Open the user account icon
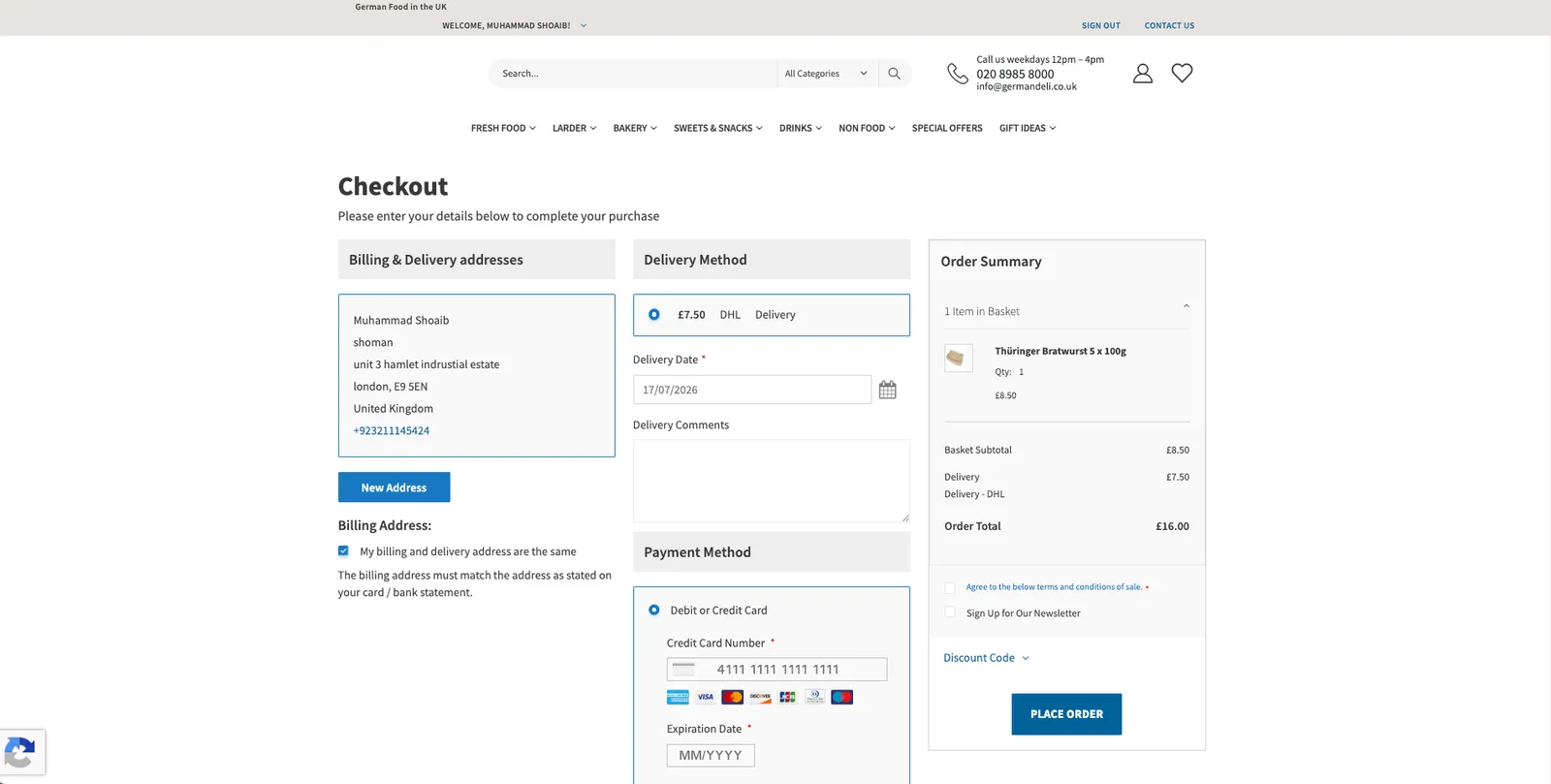 point(1143,73)
